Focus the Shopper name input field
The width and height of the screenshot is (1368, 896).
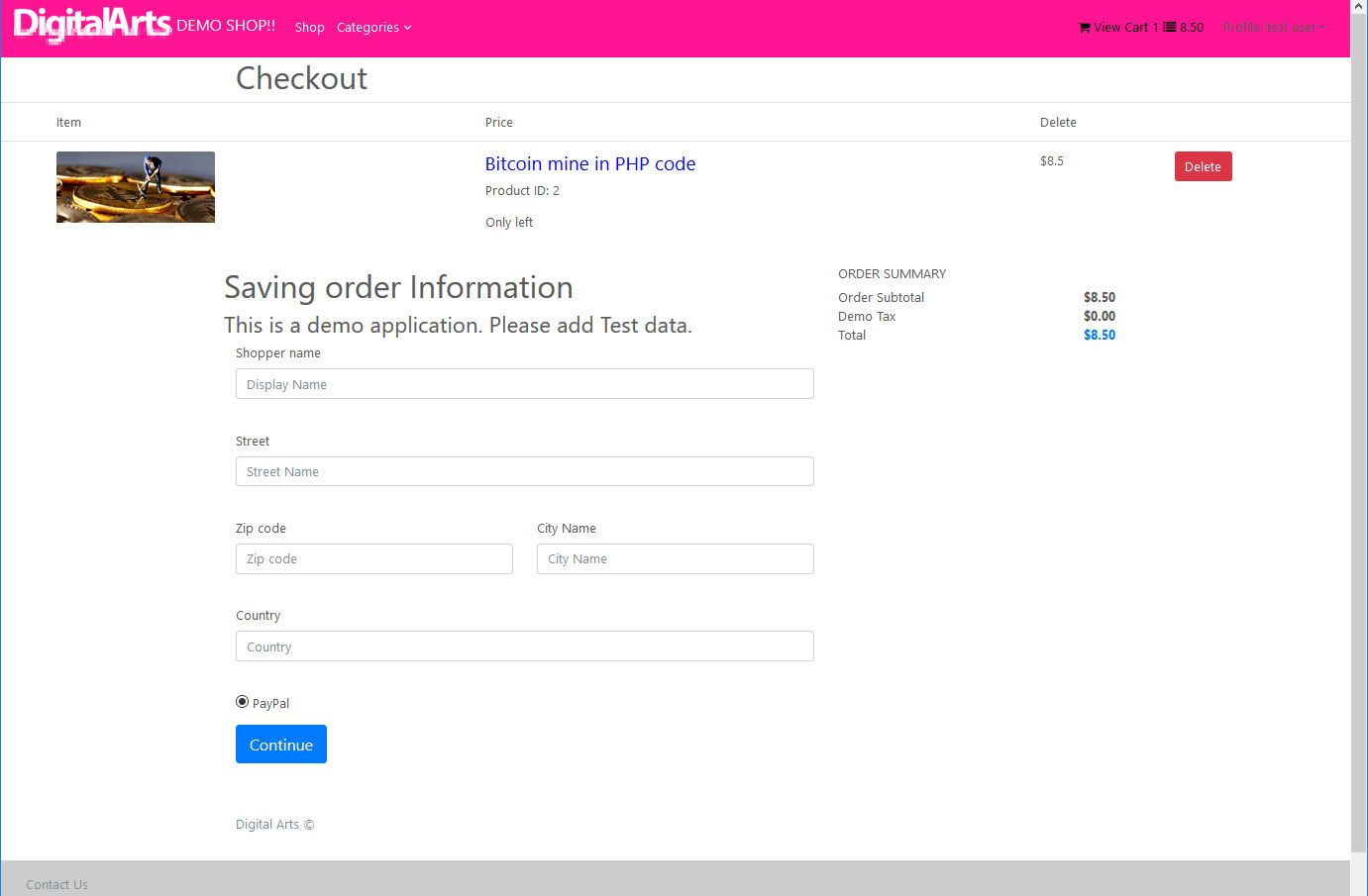524,384
